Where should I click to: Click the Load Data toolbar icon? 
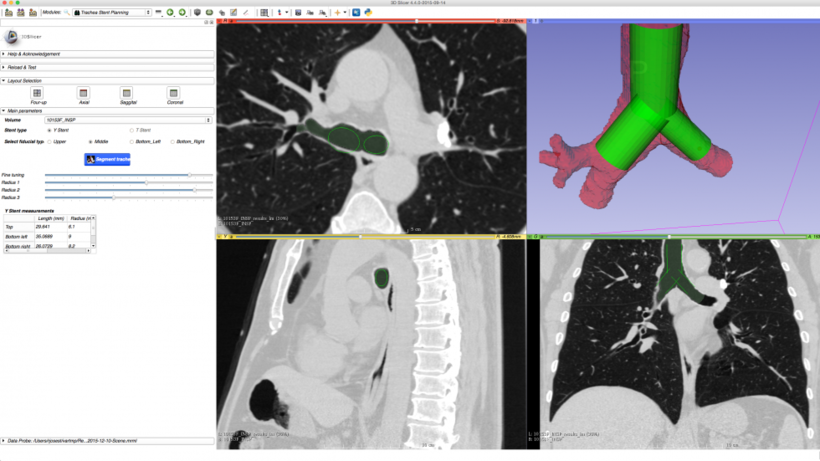tap(9, 12)
